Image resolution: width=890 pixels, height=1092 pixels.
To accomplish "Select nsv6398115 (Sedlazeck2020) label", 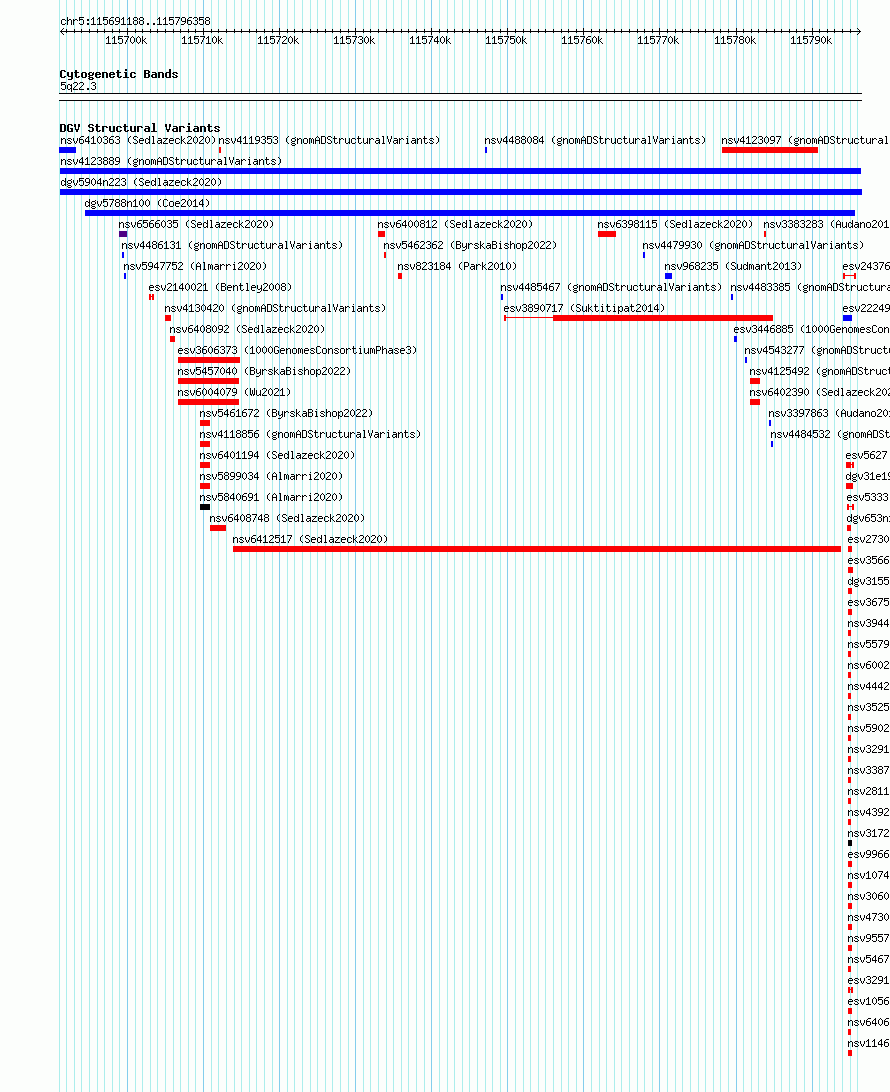I will [x=676, y=224].
